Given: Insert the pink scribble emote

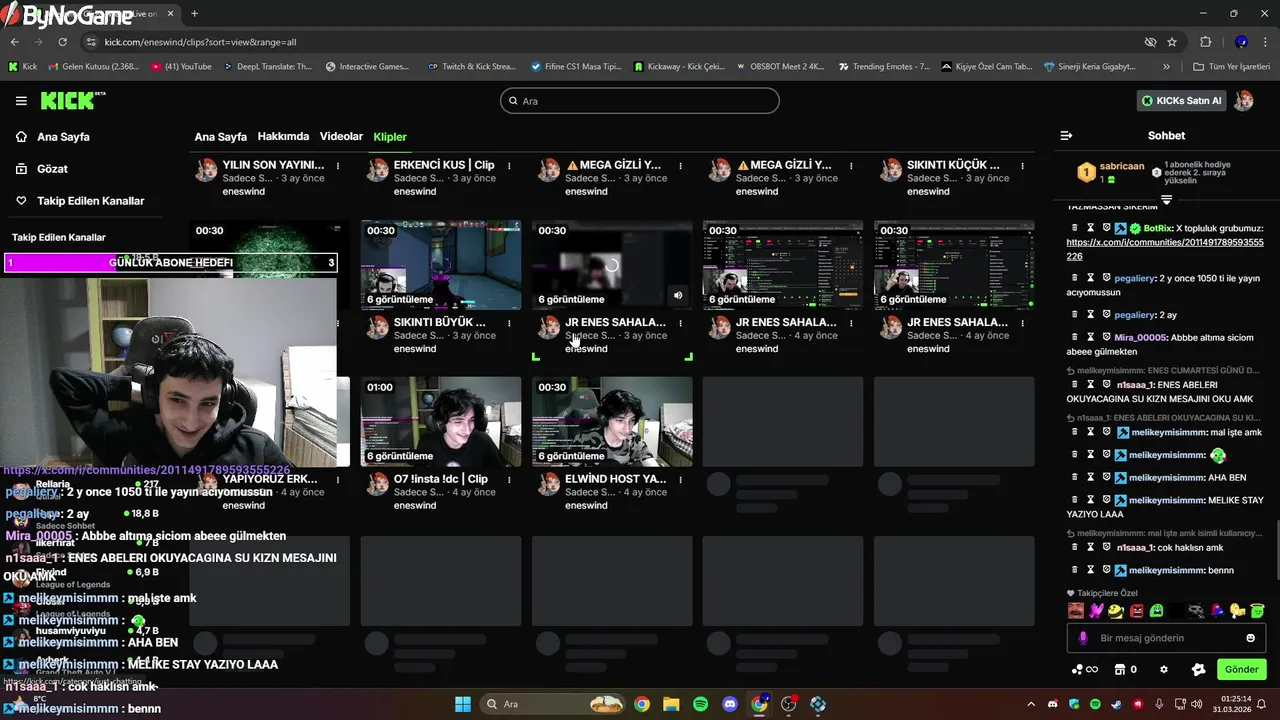Looking at the screenshot, I should [1096, 610].
